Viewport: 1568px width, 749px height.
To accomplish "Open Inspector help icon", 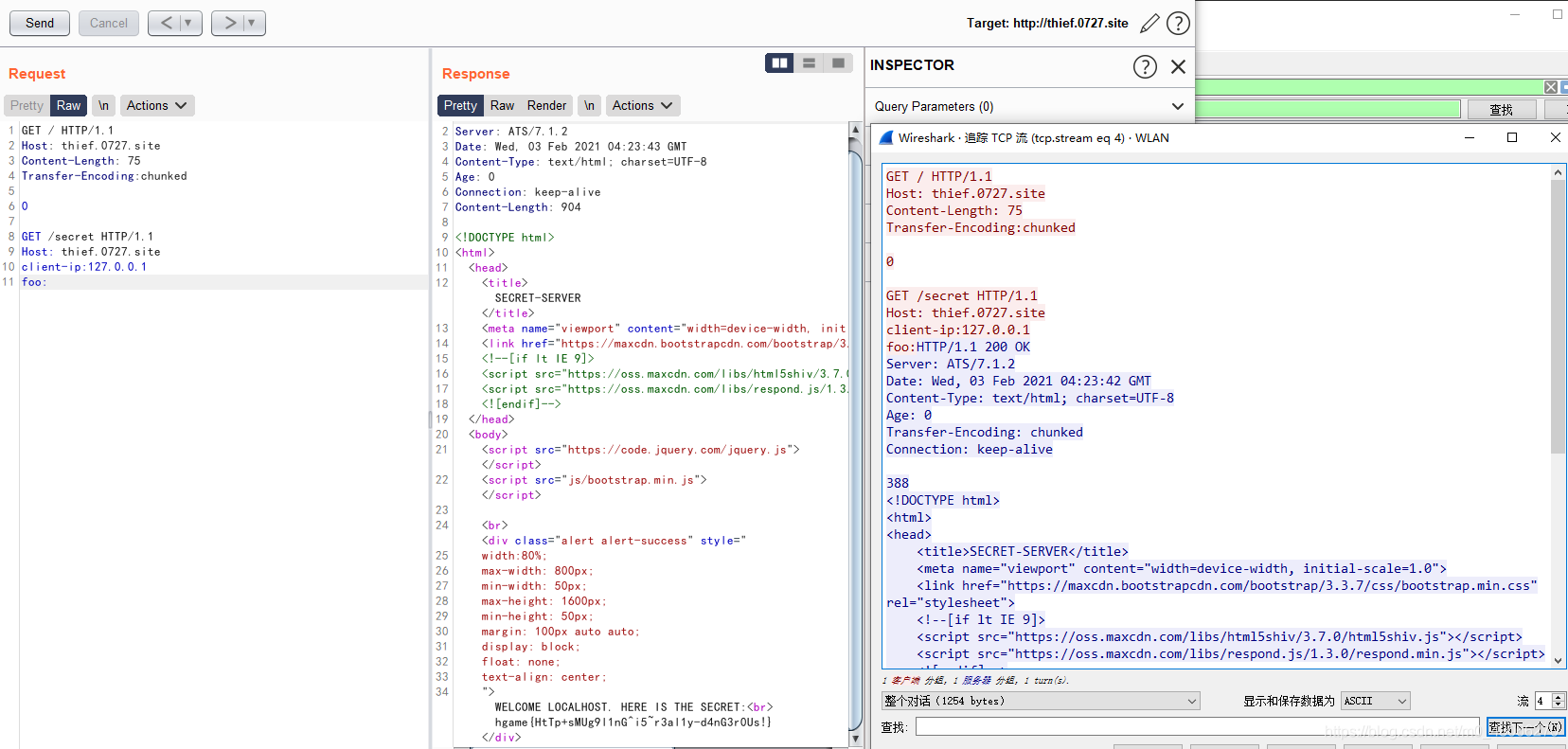I will pyautogui.click(x=1145, y=66).
